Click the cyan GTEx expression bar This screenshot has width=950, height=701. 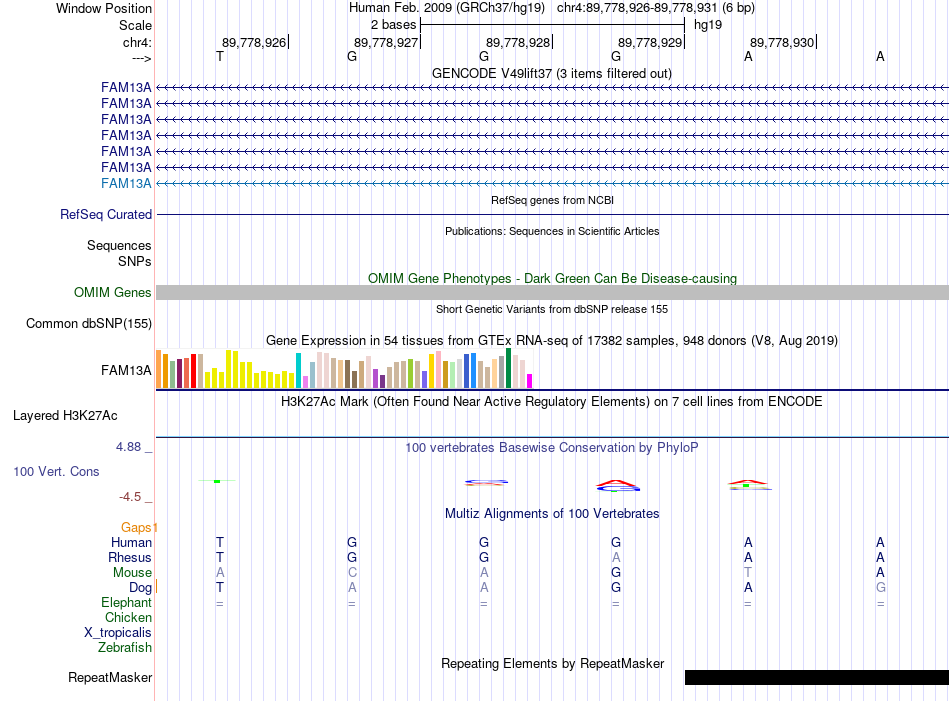pyautogui.click(x=298, y=370)
